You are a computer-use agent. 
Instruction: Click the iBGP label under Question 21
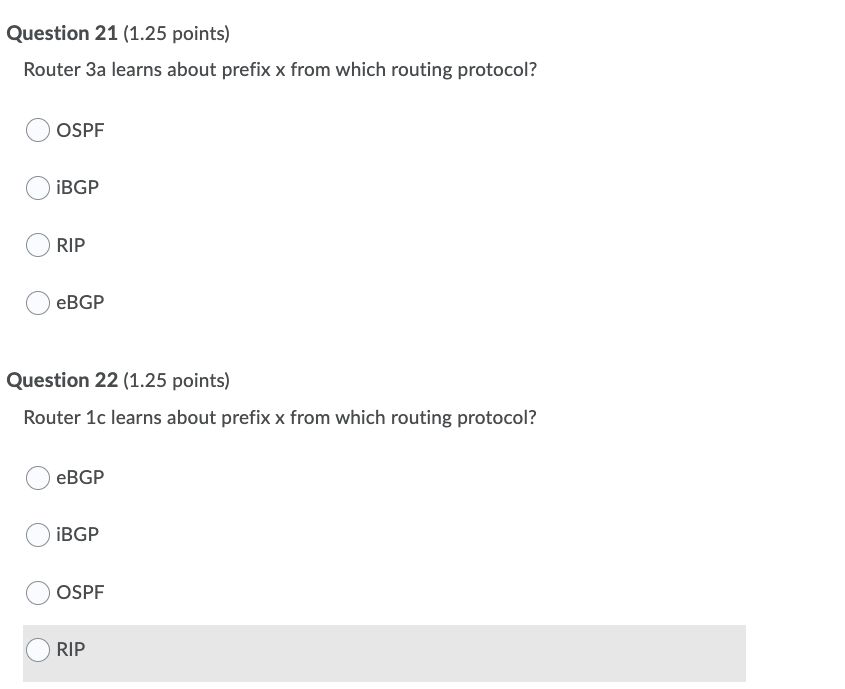pos(76,187)
